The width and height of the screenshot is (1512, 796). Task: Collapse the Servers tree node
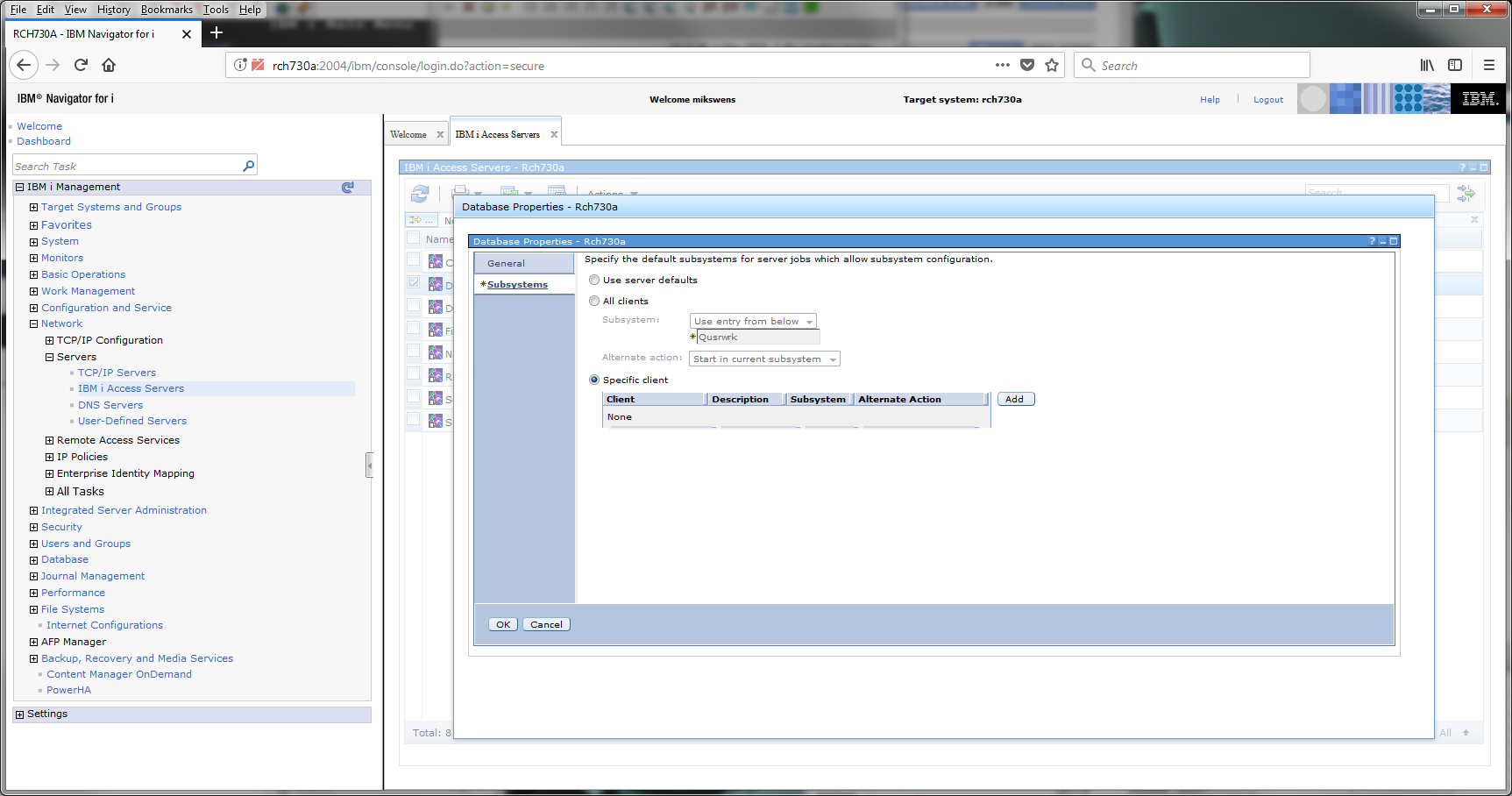(49, 358)
